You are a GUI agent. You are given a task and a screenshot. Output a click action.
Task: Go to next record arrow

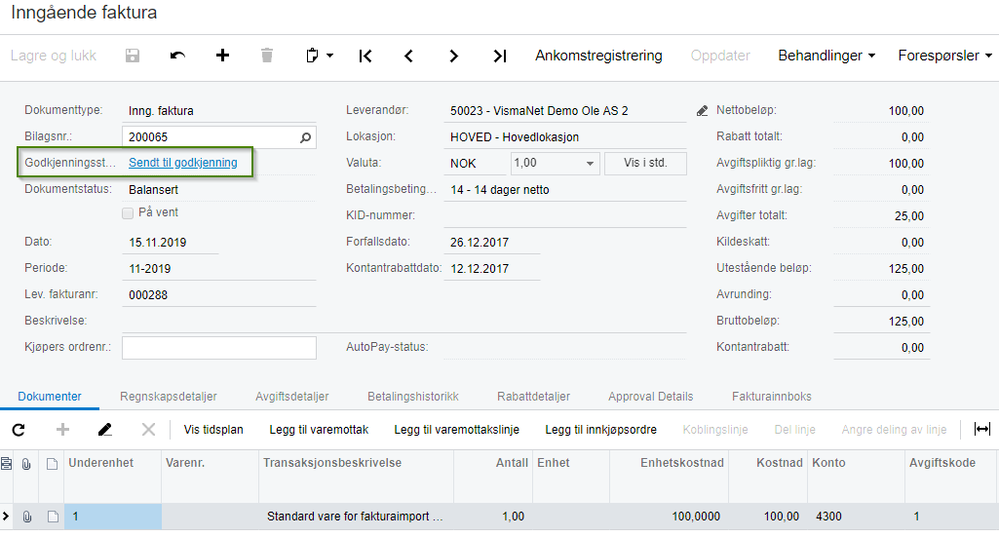point(454,56)
